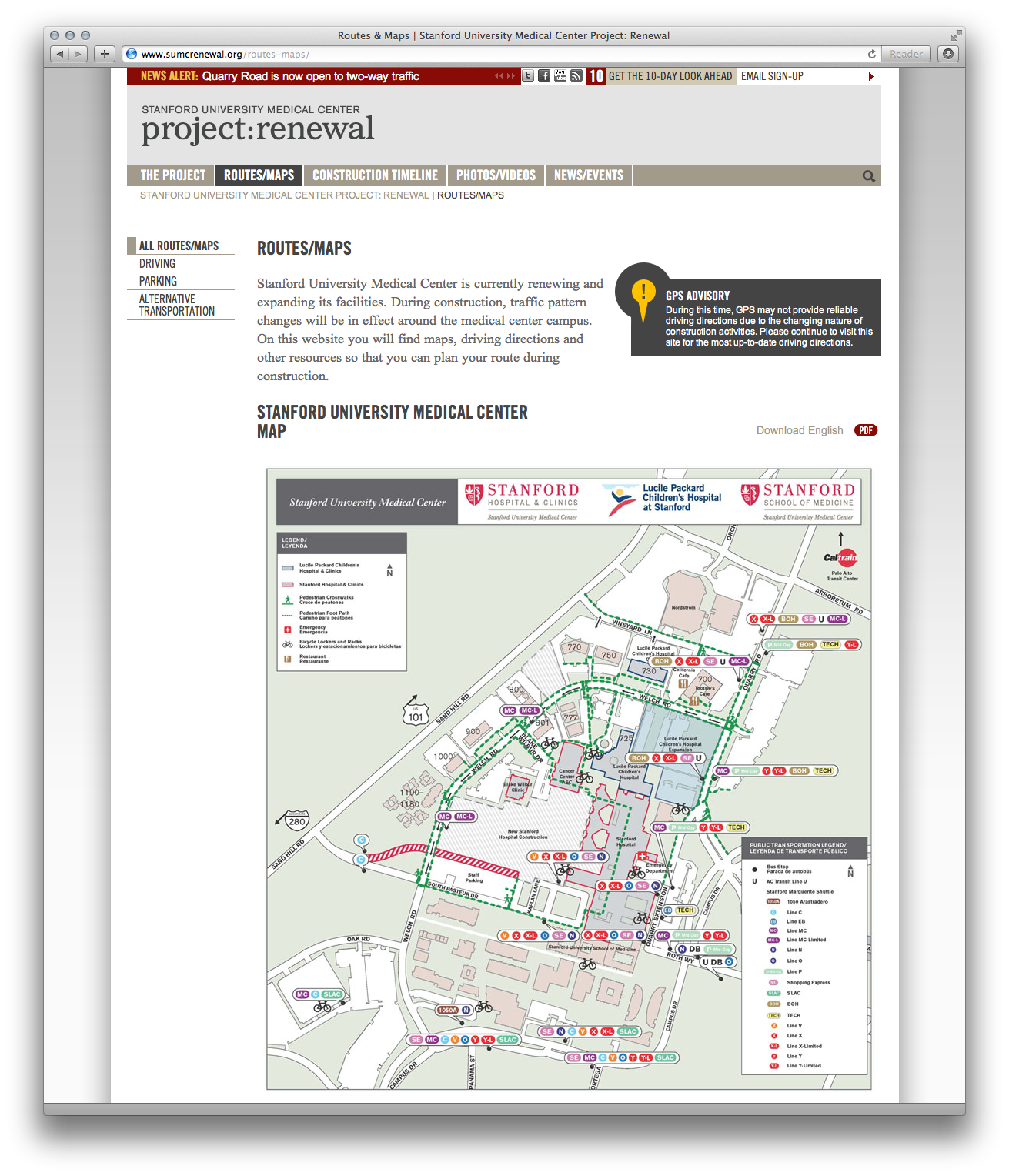The image size is (1009, 1176).
Task: Click the red PDF download icon
Action: click(866, 430)
